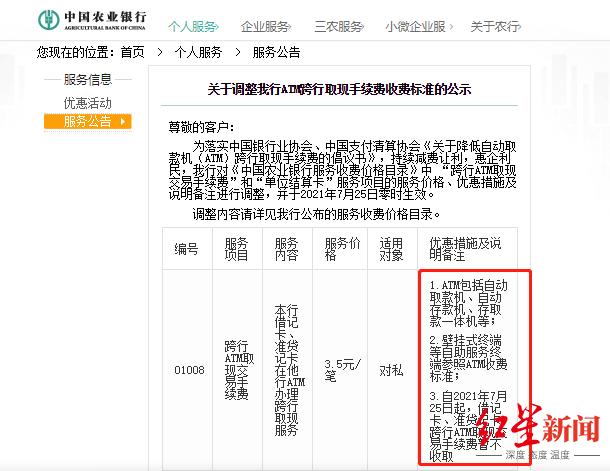
Task: Click the 服务信息 sidebar heading
Action: click(x=88, y=80)
